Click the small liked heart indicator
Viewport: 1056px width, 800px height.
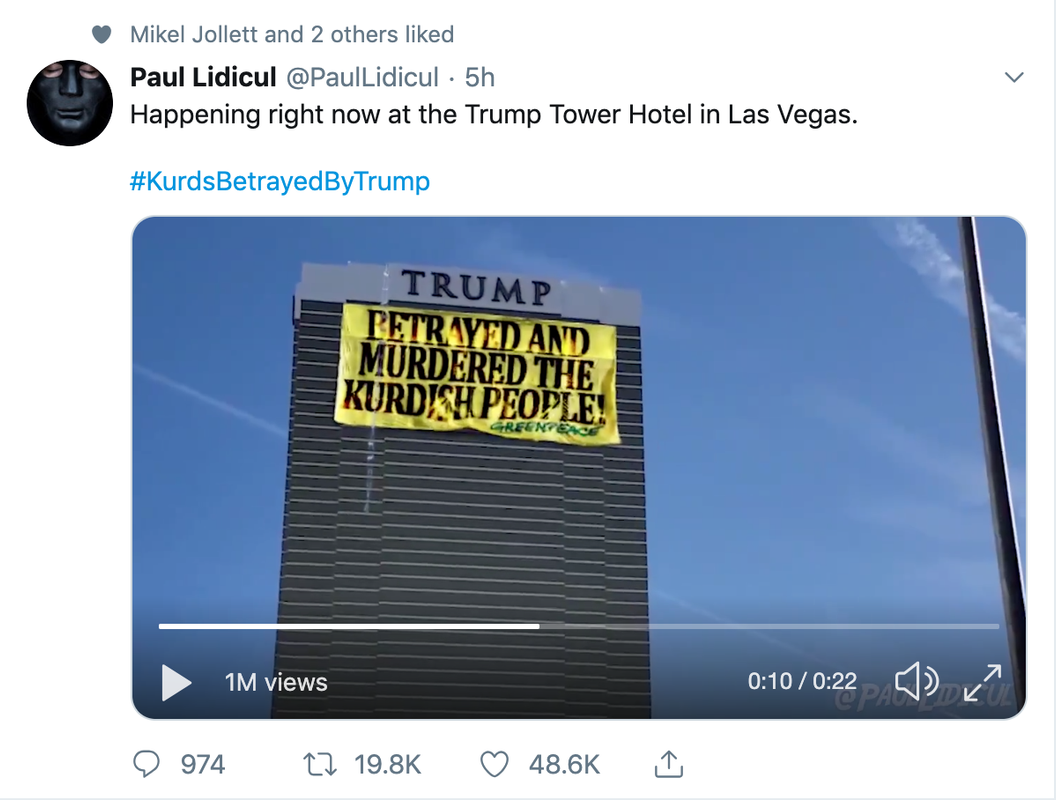point(101,34)
